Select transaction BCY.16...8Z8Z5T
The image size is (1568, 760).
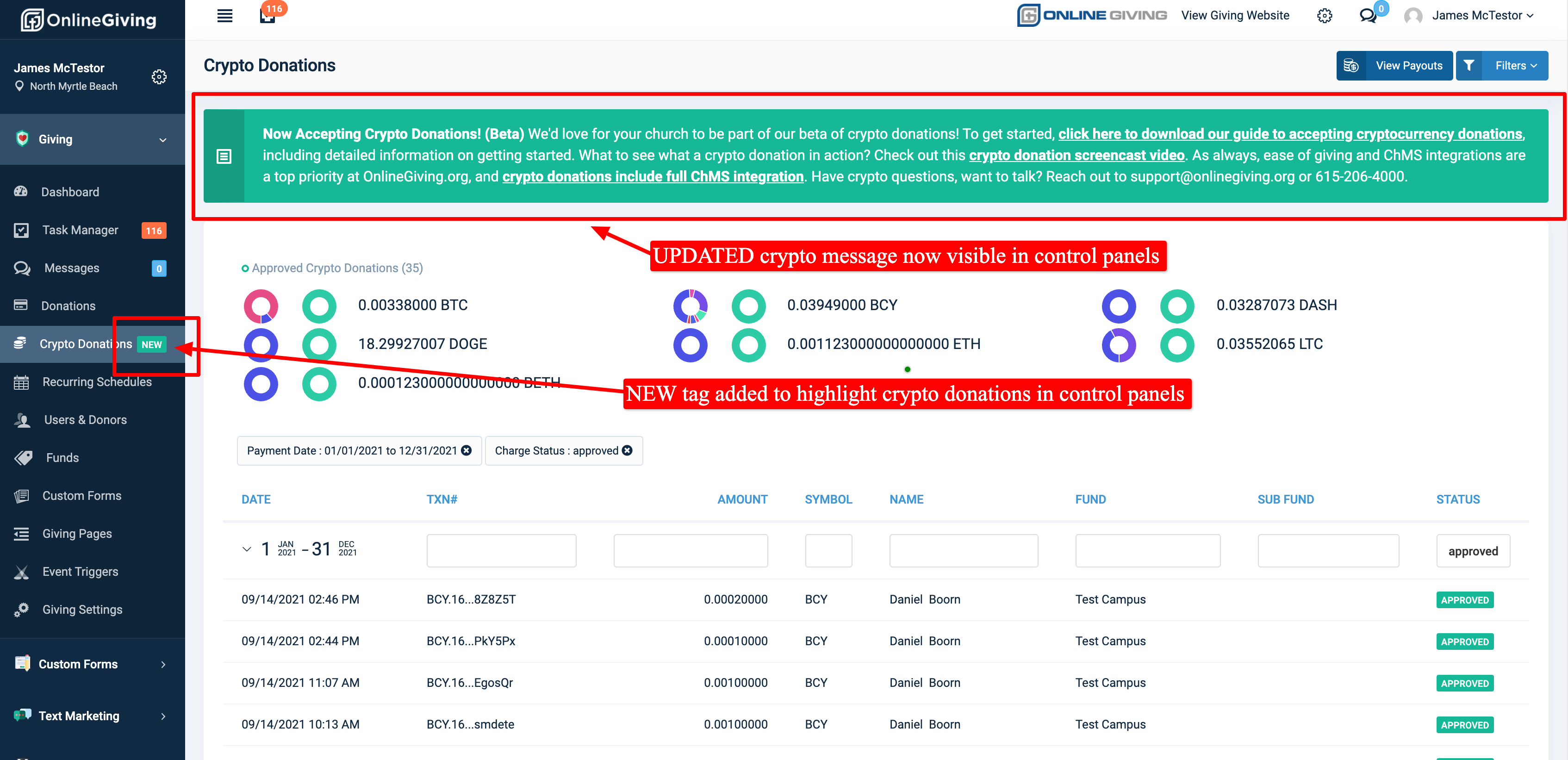(471, 599)
